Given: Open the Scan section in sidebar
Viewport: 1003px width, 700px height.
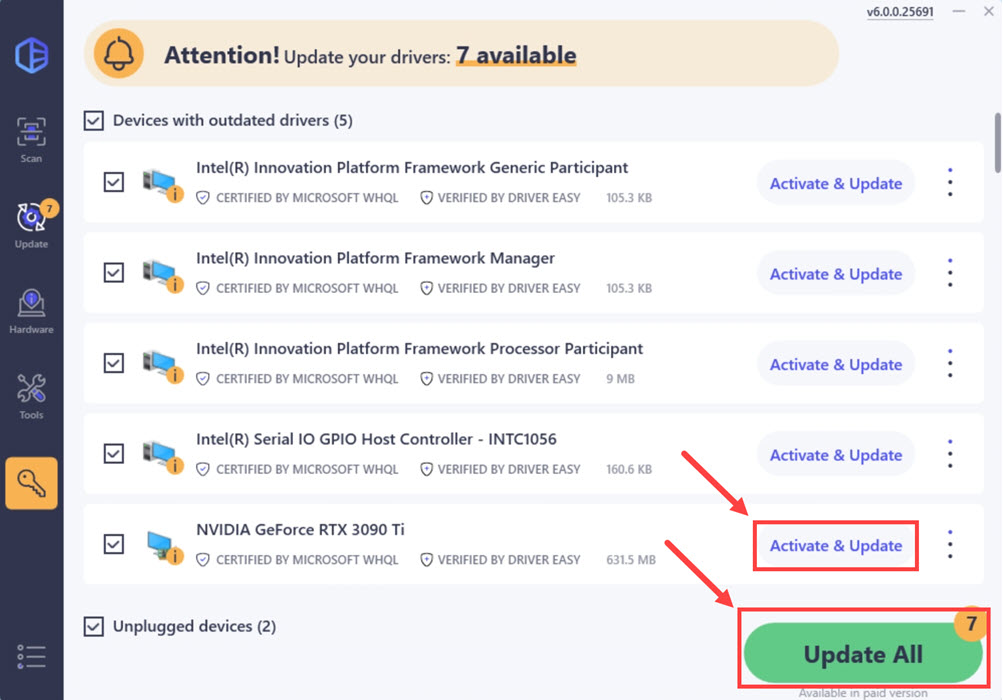Looking at the screenshot, I should coord(31,140).
